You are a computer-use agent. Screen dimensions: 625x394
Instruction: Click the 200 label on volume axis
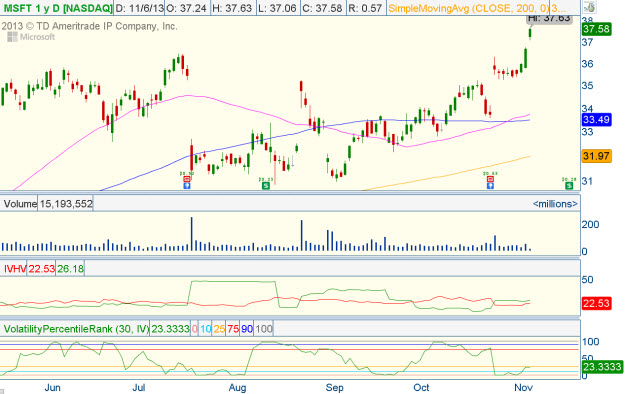[590, 225]
